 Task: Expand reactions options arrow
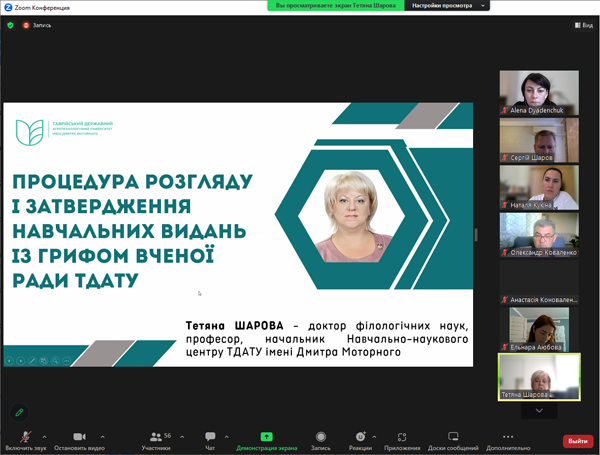tap(374, 437)
